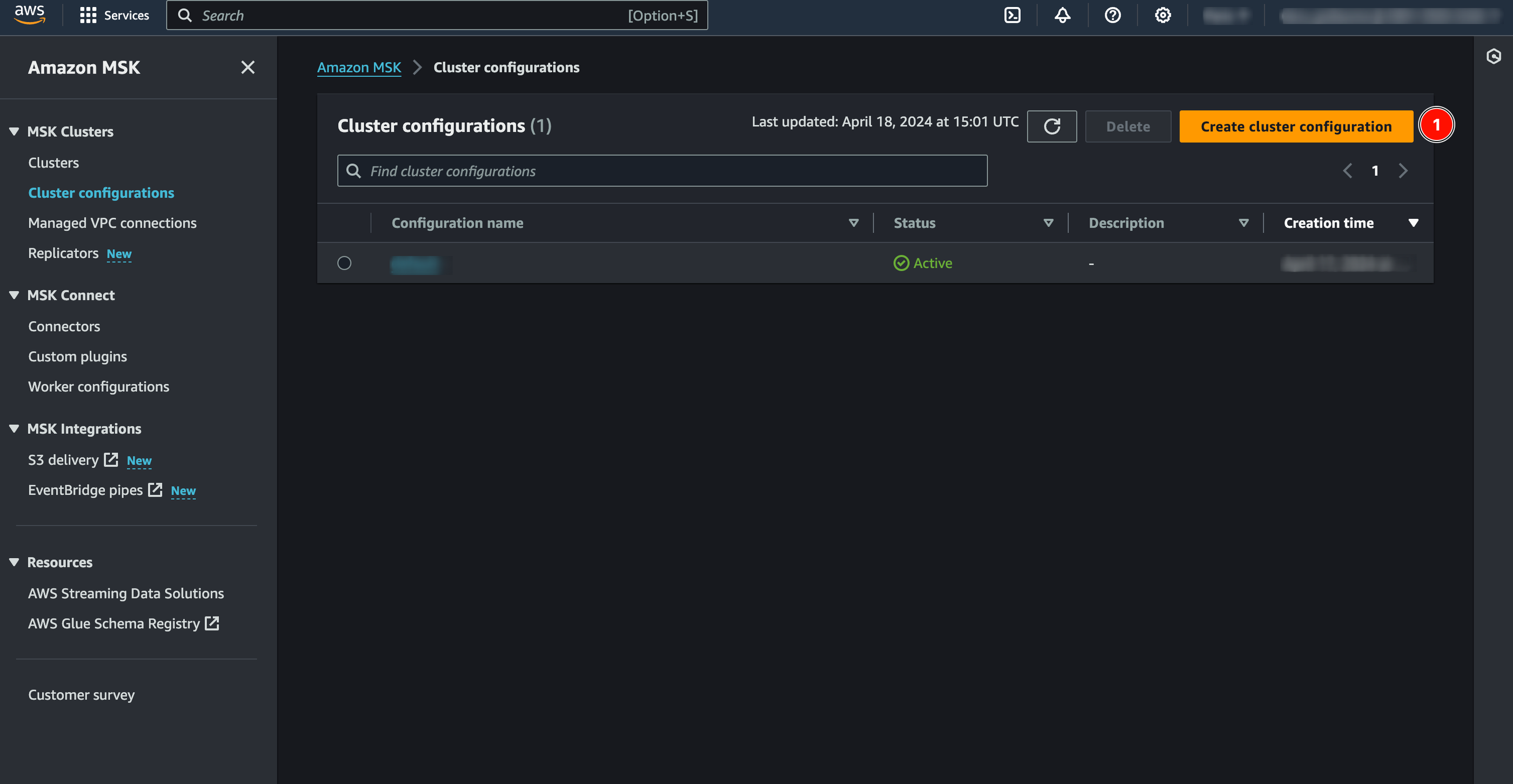
Task: Open Cluster configurations sidebar item
Action: pos(101,193)
